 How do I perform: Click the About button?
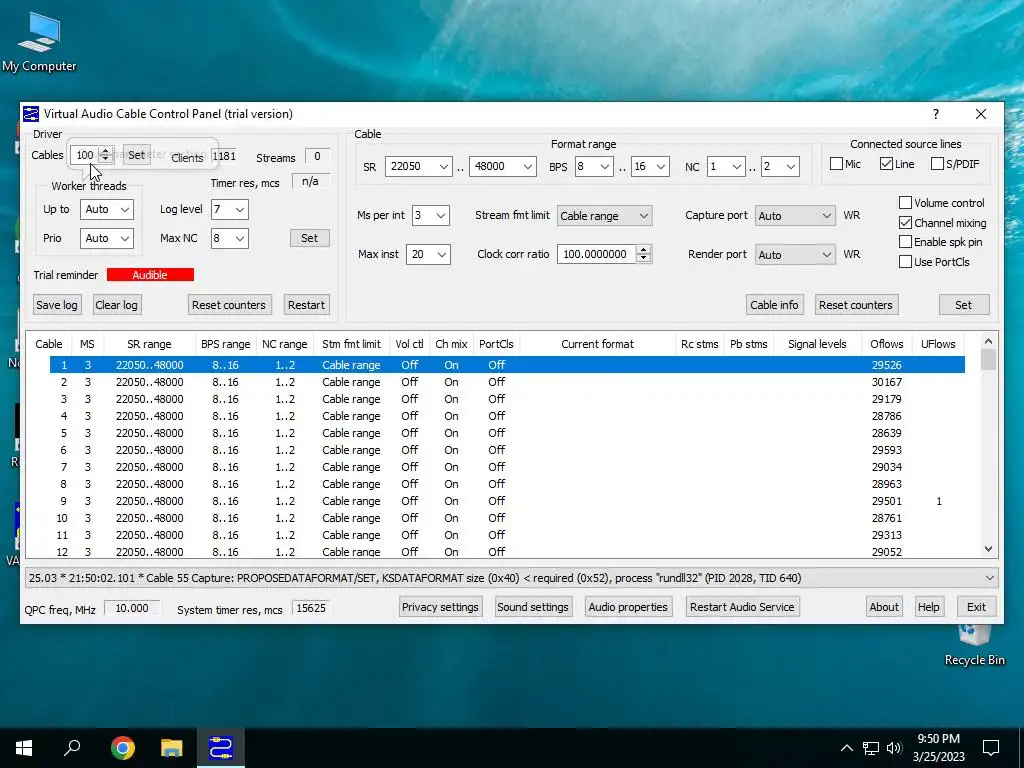click(884, 607)
